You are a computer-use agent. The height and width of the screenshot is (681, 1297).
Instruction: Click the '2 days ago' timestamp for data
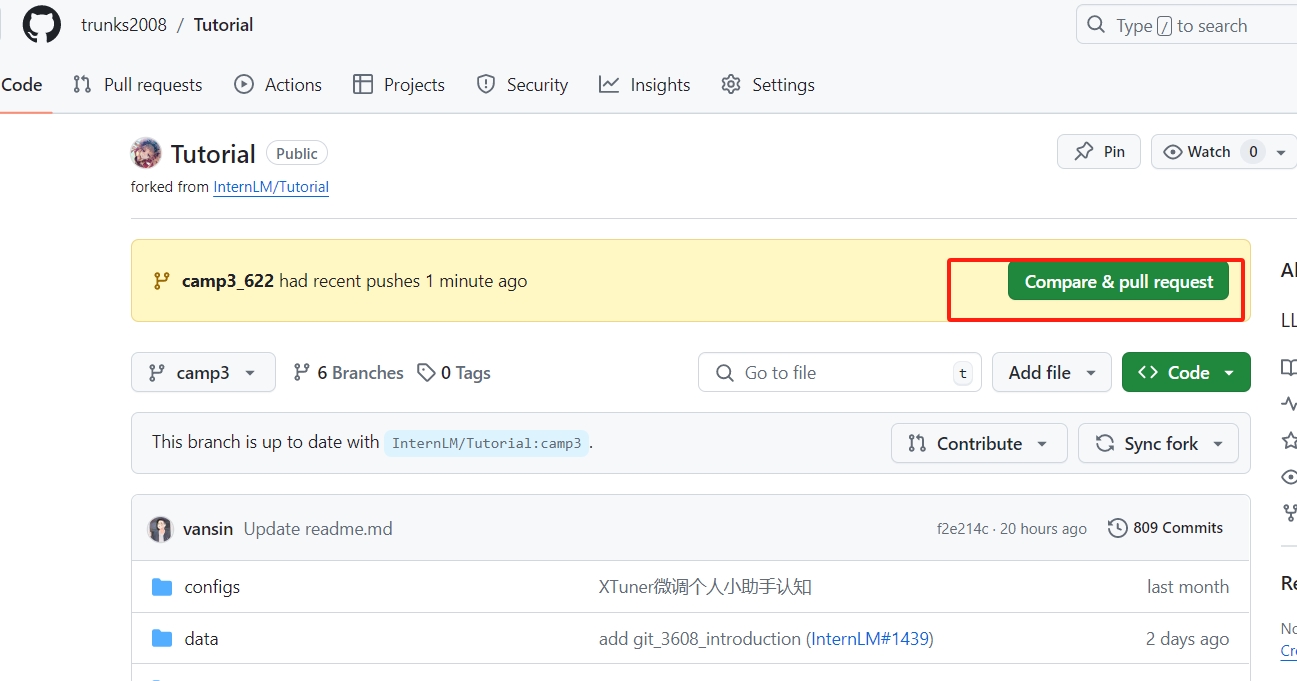point(1188,639)
